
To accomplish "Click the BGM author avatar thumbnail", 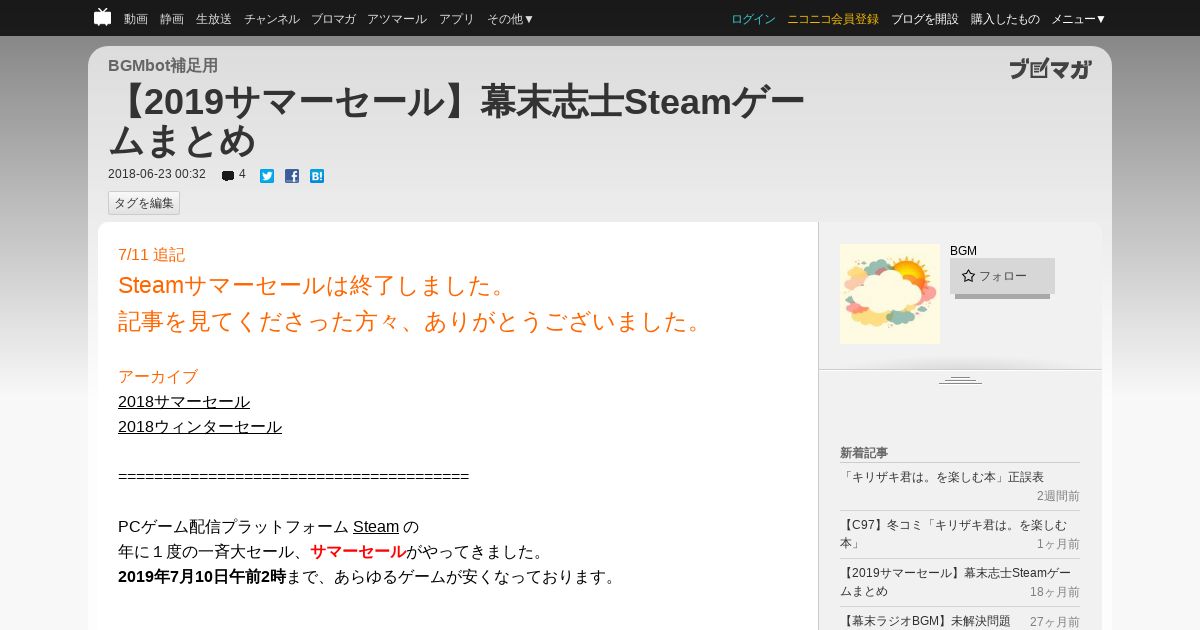I will click(890, 294).
